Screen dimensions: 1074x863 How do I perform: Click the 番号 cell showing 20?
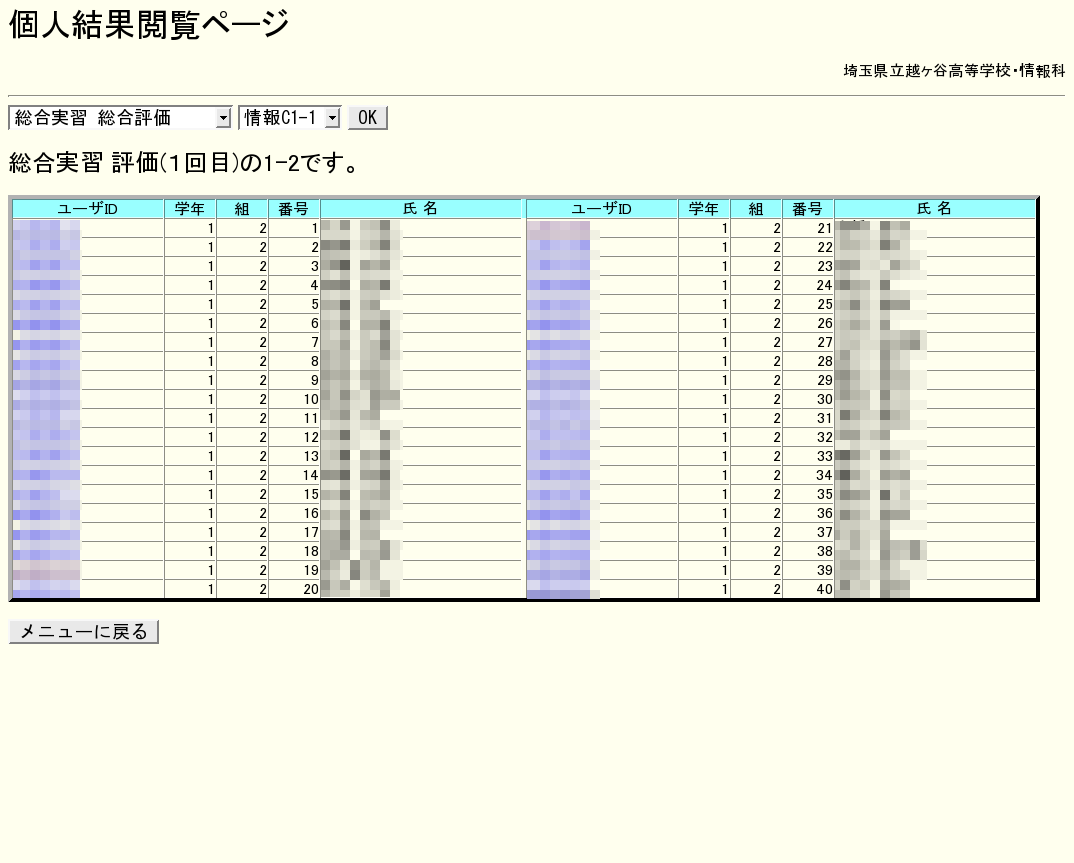(x=294, y=589)
